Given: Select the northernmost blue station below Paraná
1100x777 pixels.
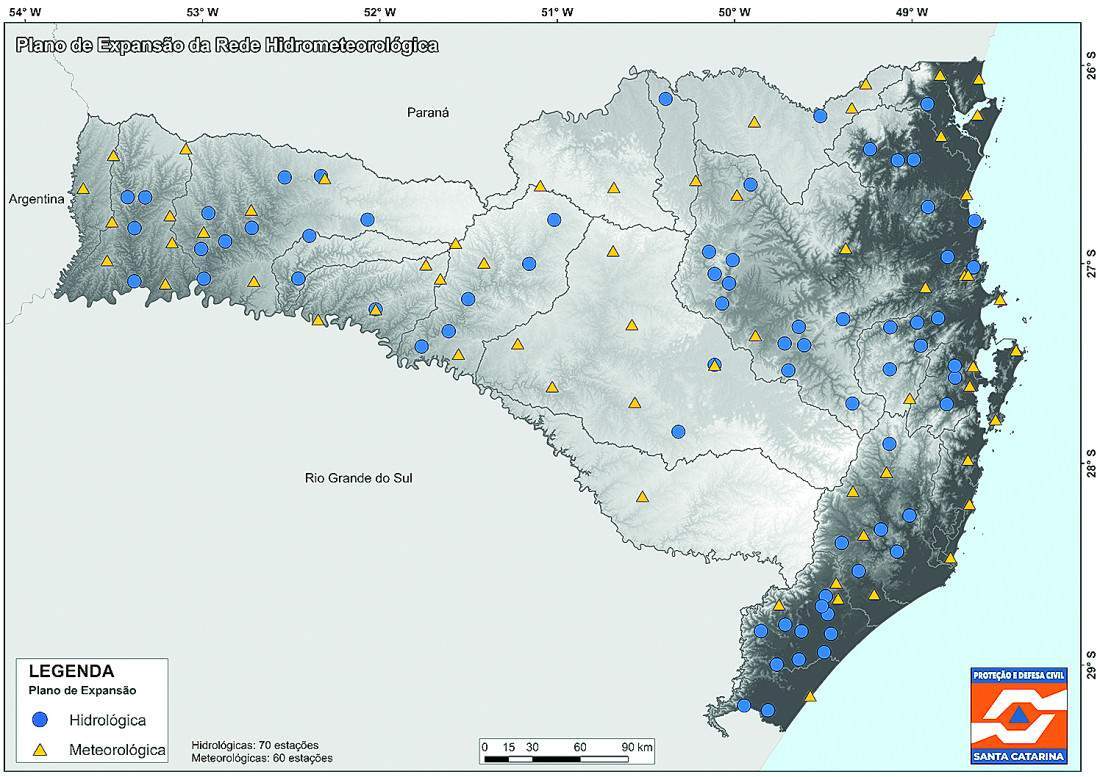Looking at the screenshot, I should click(x=665, y=98).
